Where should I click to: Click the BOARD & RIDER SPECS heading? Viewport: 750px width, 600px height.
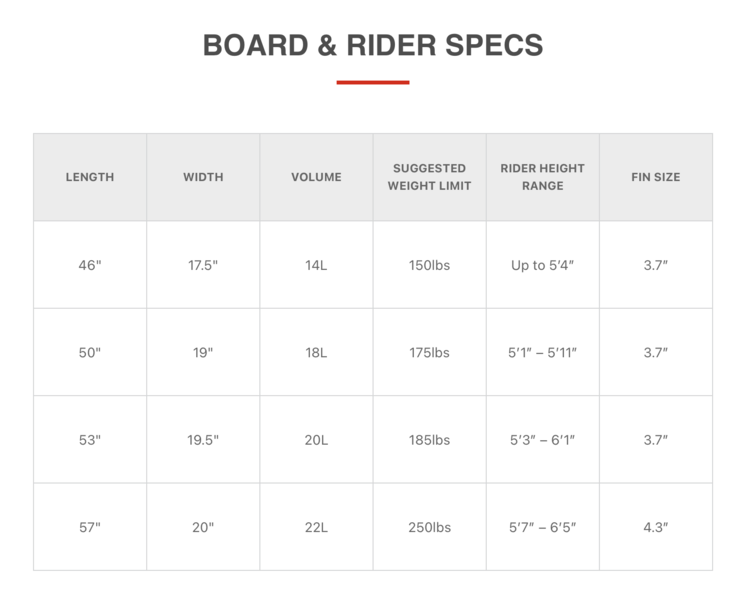(x=373, y=45)
